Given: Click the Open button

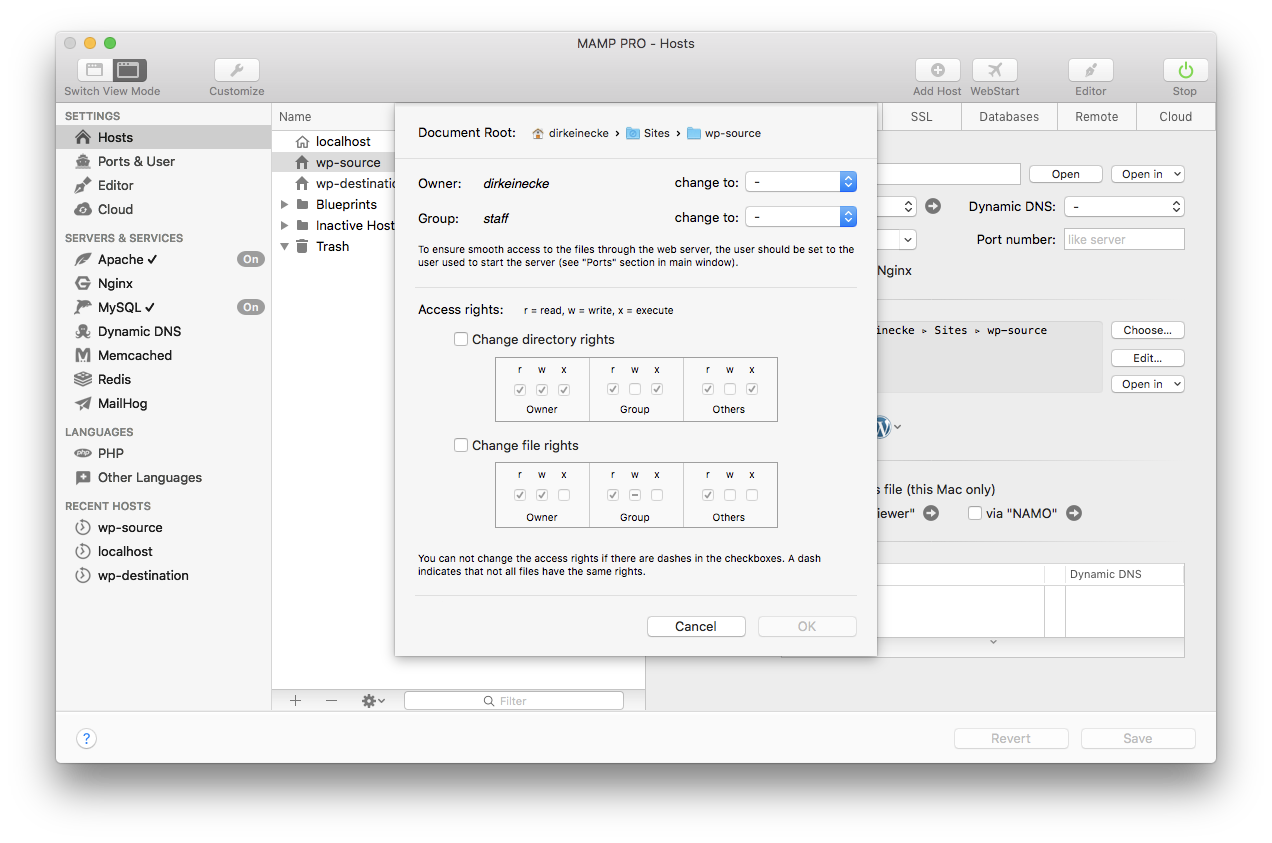Looking at the screenshot, I should 1066,174.
